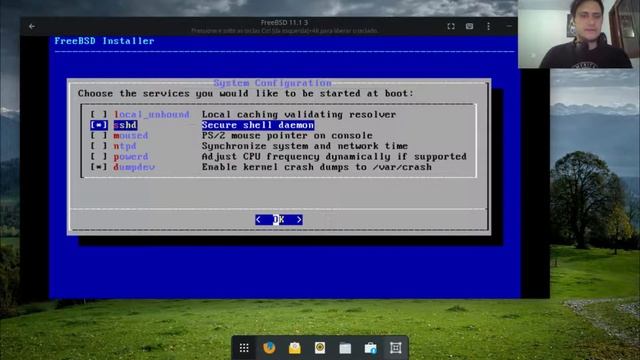Click the 'FreeBSD Installer' heading

104,41
